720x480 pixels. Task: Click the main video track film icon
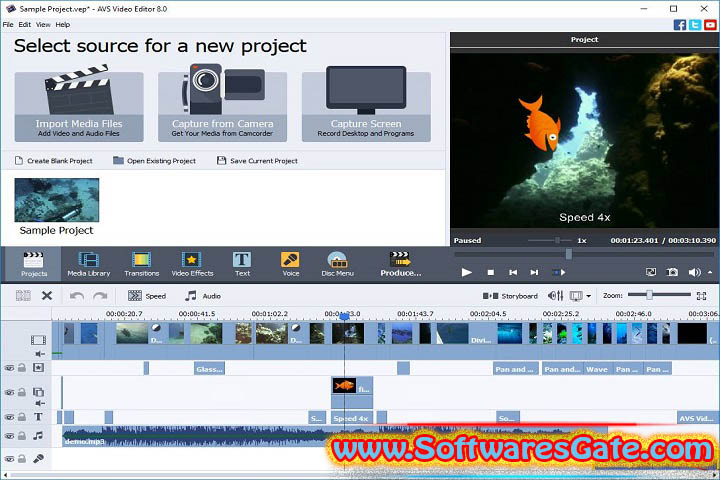coord(38,340)
